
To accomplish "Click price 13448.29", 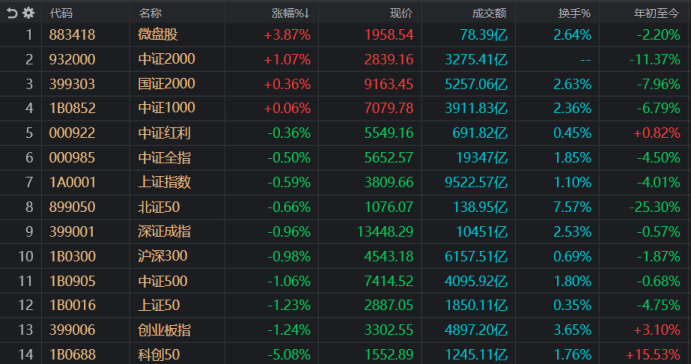I will pos(385,232).
